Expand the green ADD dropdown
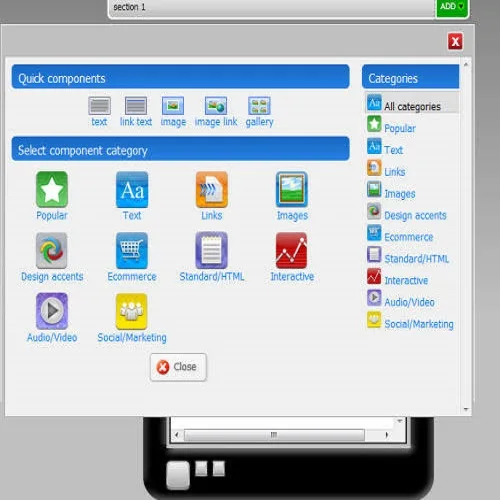Image resolution: width=500 pixels, height=500 pixels. pos(452,7)
